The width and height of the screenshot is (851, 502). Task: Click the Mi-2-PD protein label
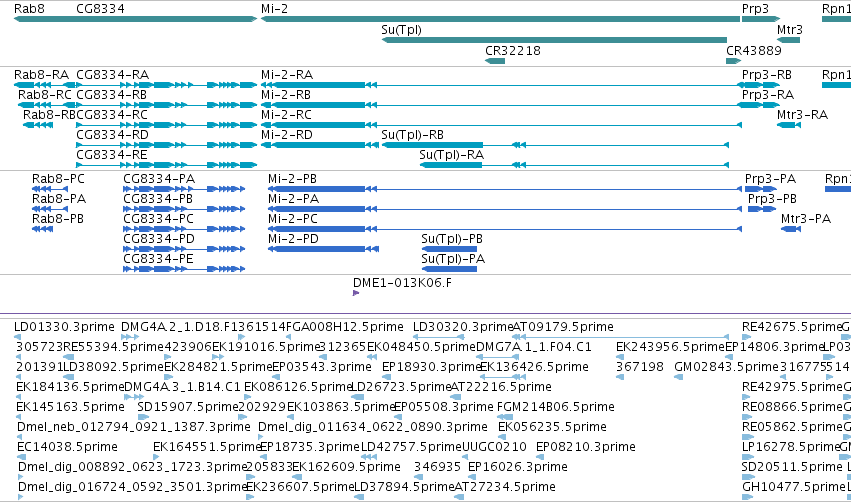point(293,239)
